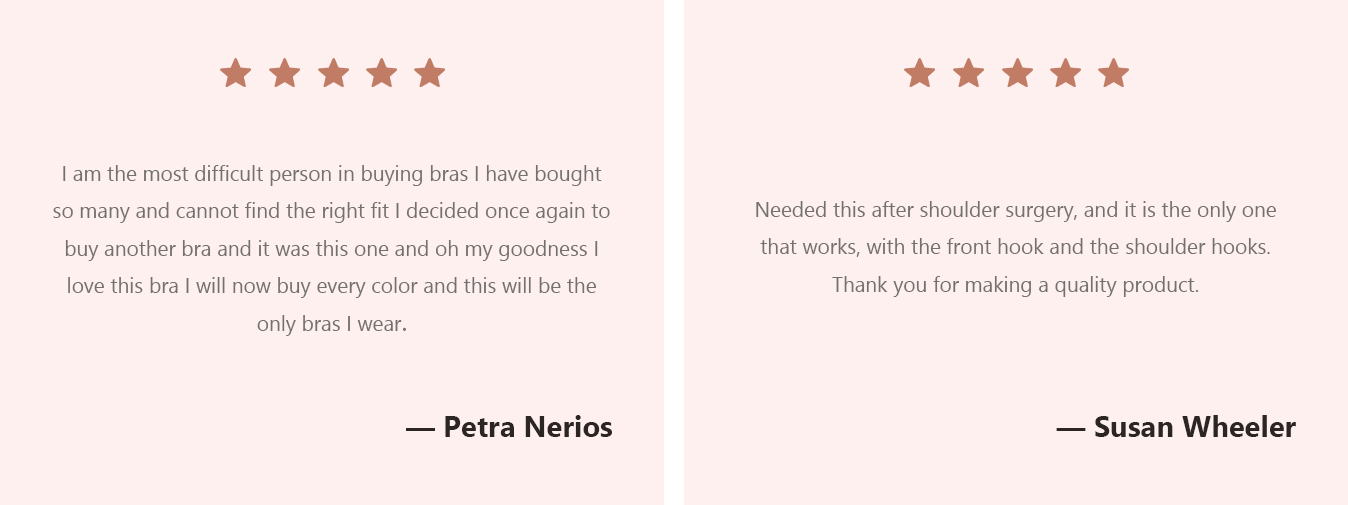1348x505 pixels.
Task: Click the fifth star in Susan's review
Action: point(1113,73)
